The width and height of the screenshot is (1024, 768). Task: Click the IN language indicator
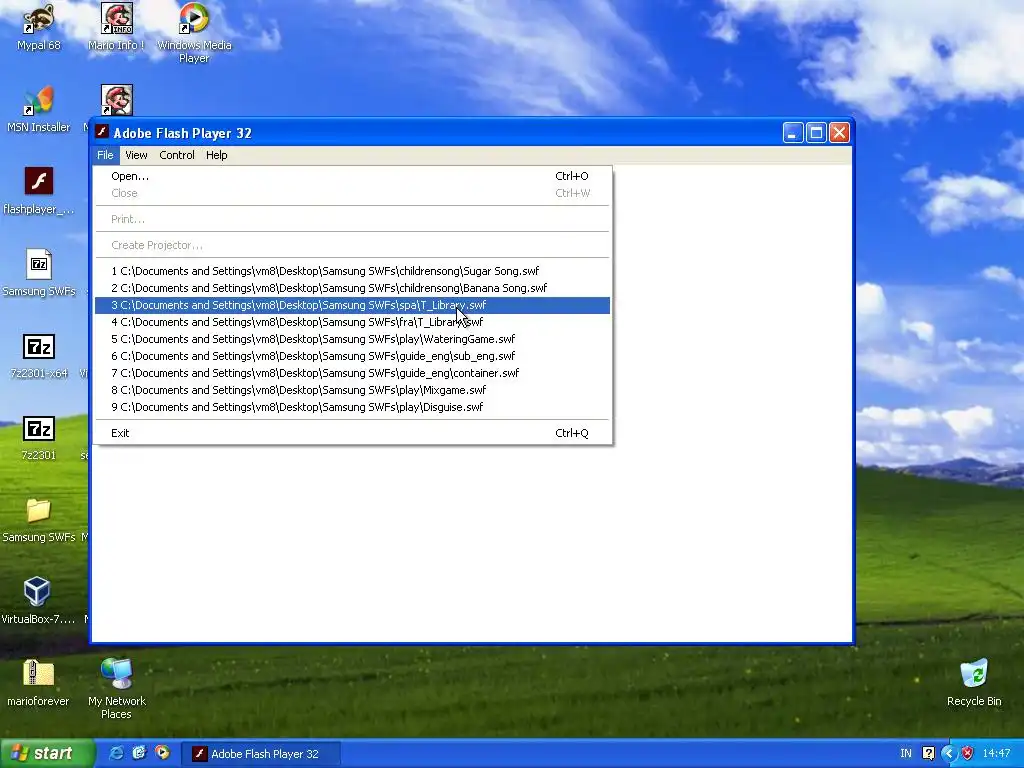point(906,753)
